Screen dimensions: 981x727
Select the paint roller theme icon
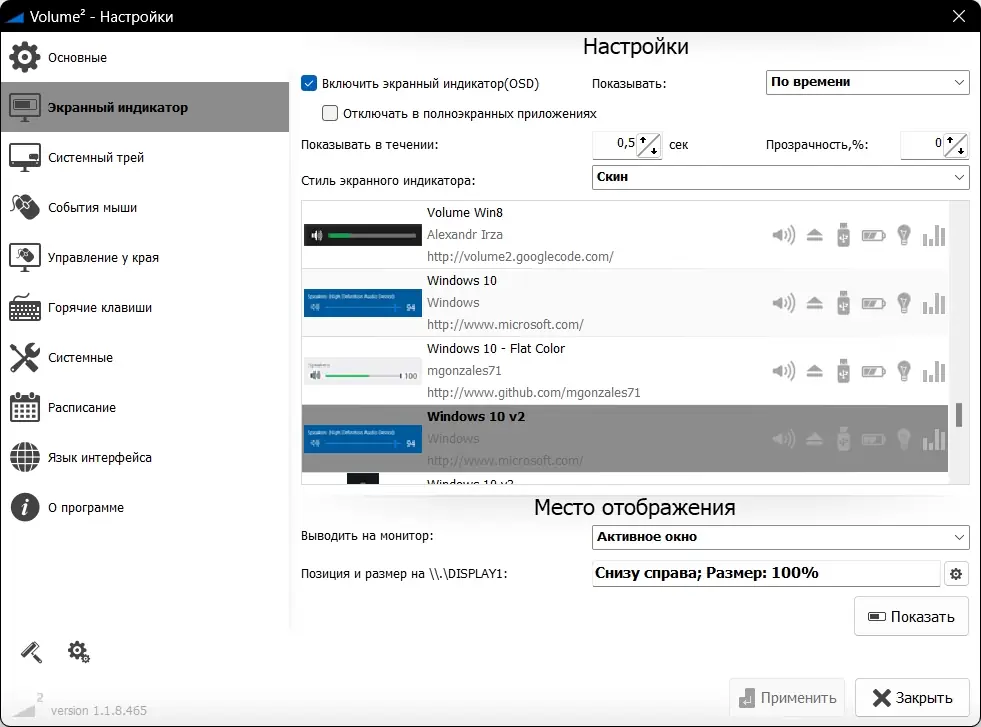coord(30,651)
